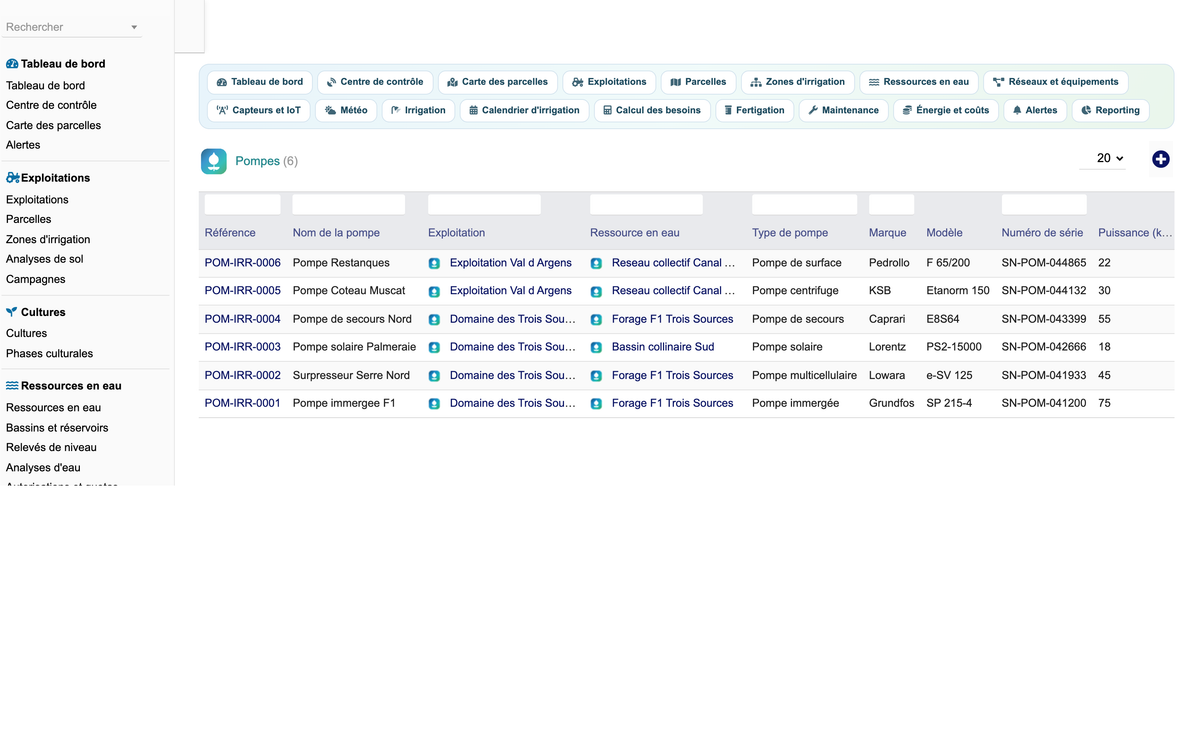
Task: Open Alertes toolbar tab
Action: click(x=1035, y=110)
